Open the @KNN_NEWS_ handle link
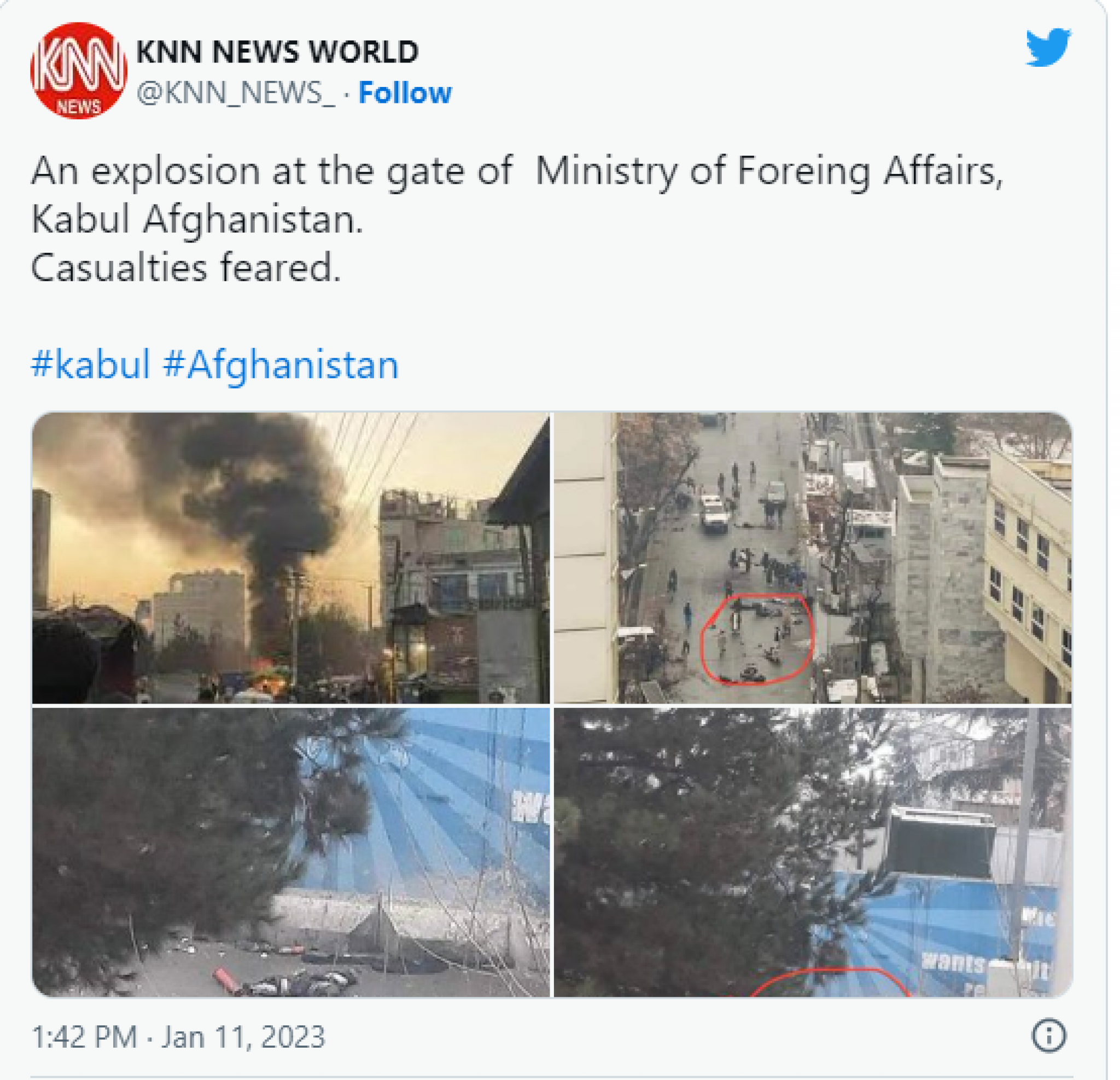 click(x=235, y=93)
